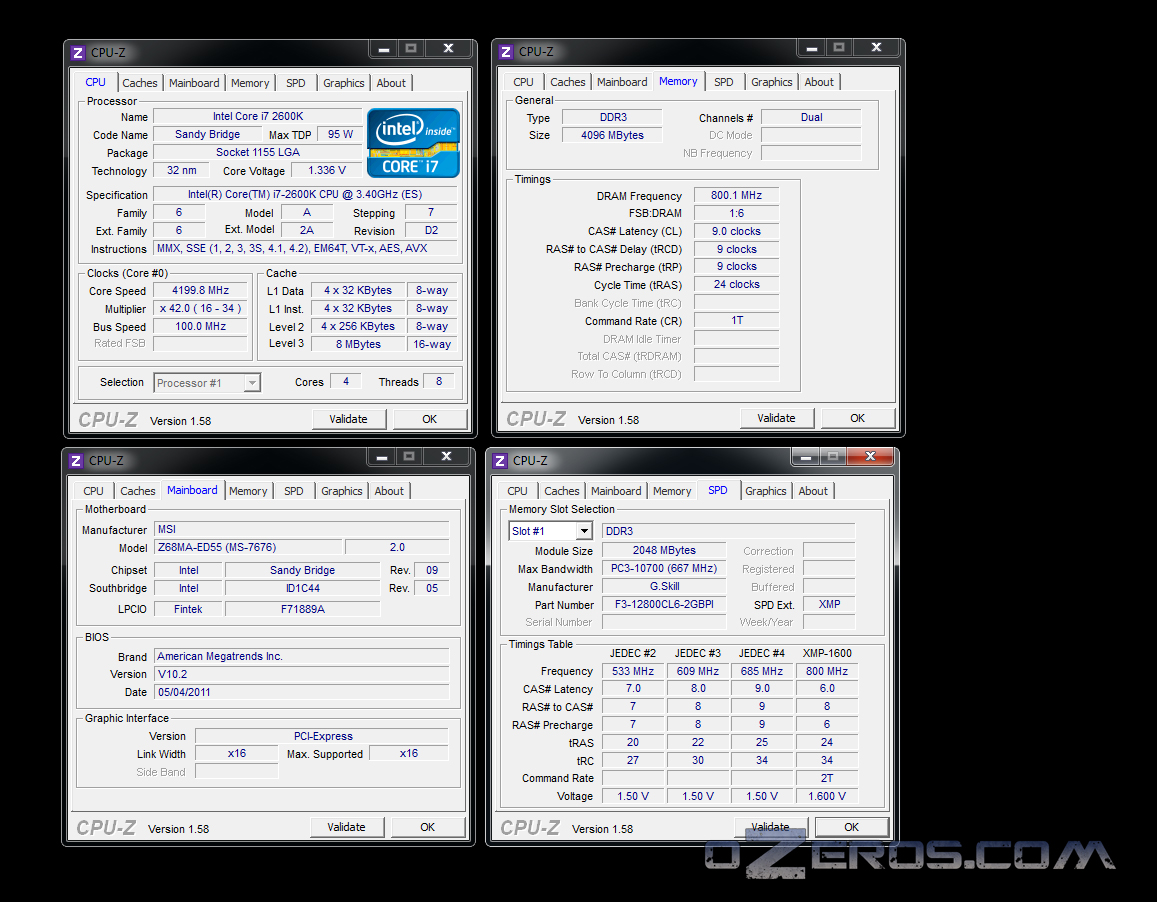Switch to CPU tab in Mainboard window
1157x902 pixels.
94,491
